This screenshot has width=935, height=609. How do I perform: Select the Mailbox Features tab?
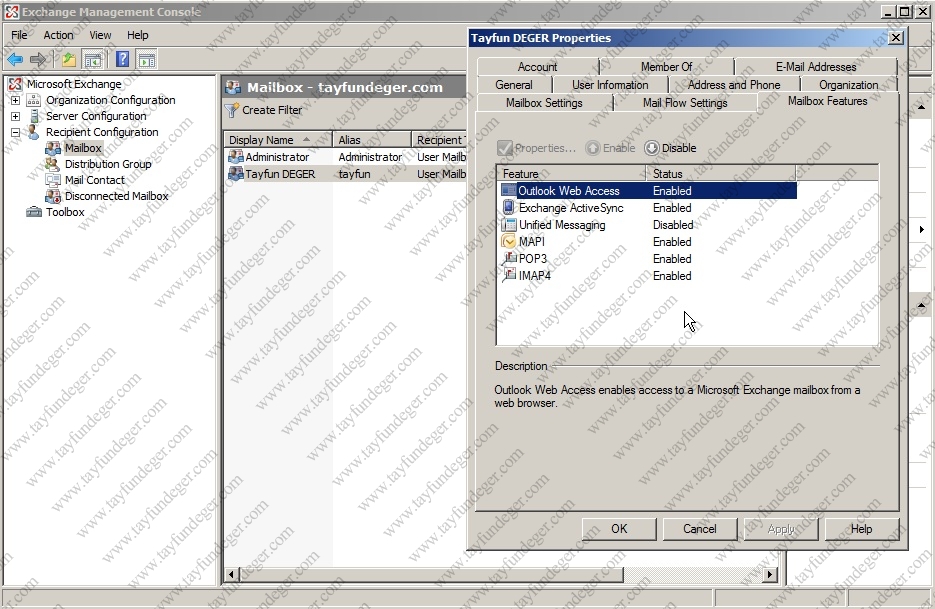click(x=828, y=101)
